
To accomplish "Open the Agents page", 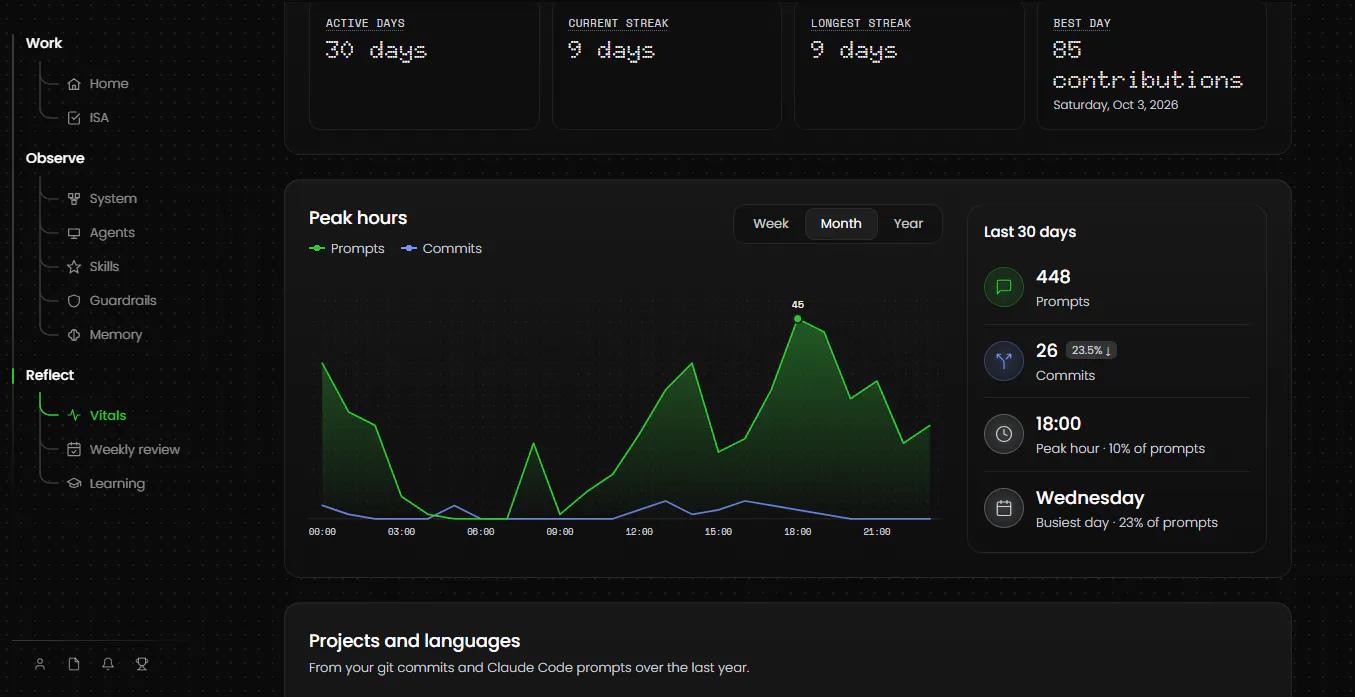I will [101, 233].
